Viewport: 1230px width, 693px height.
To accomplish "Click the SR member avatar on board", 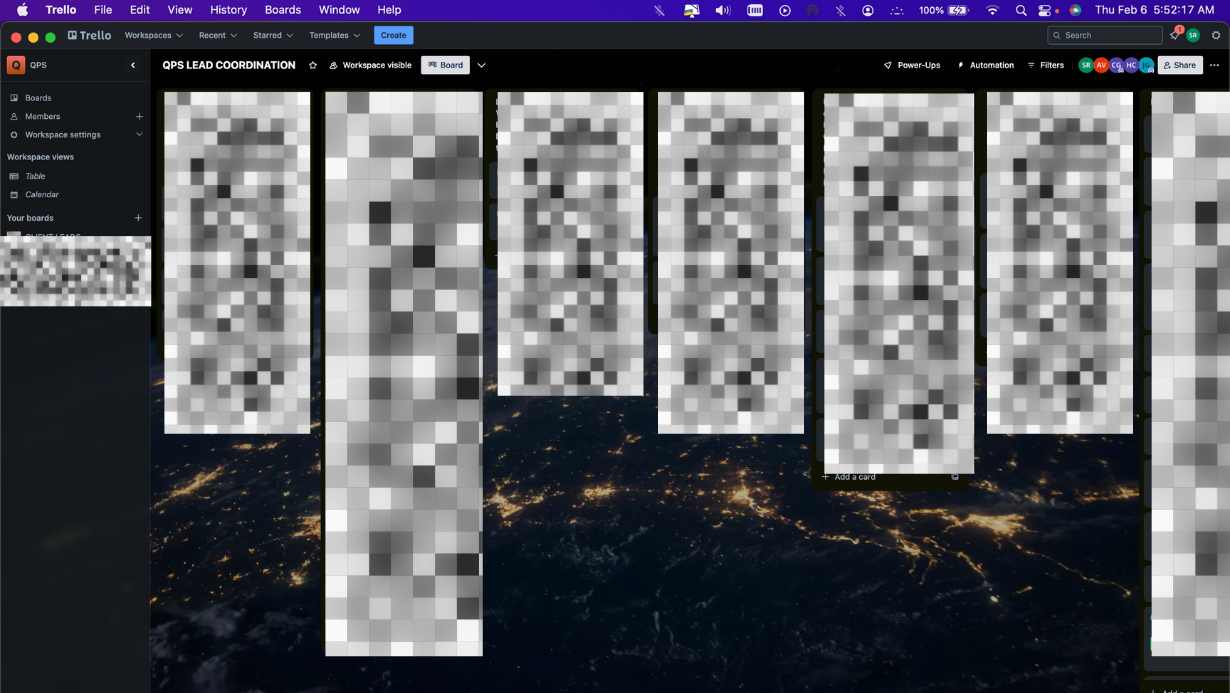I will [x=1086, y=65].
